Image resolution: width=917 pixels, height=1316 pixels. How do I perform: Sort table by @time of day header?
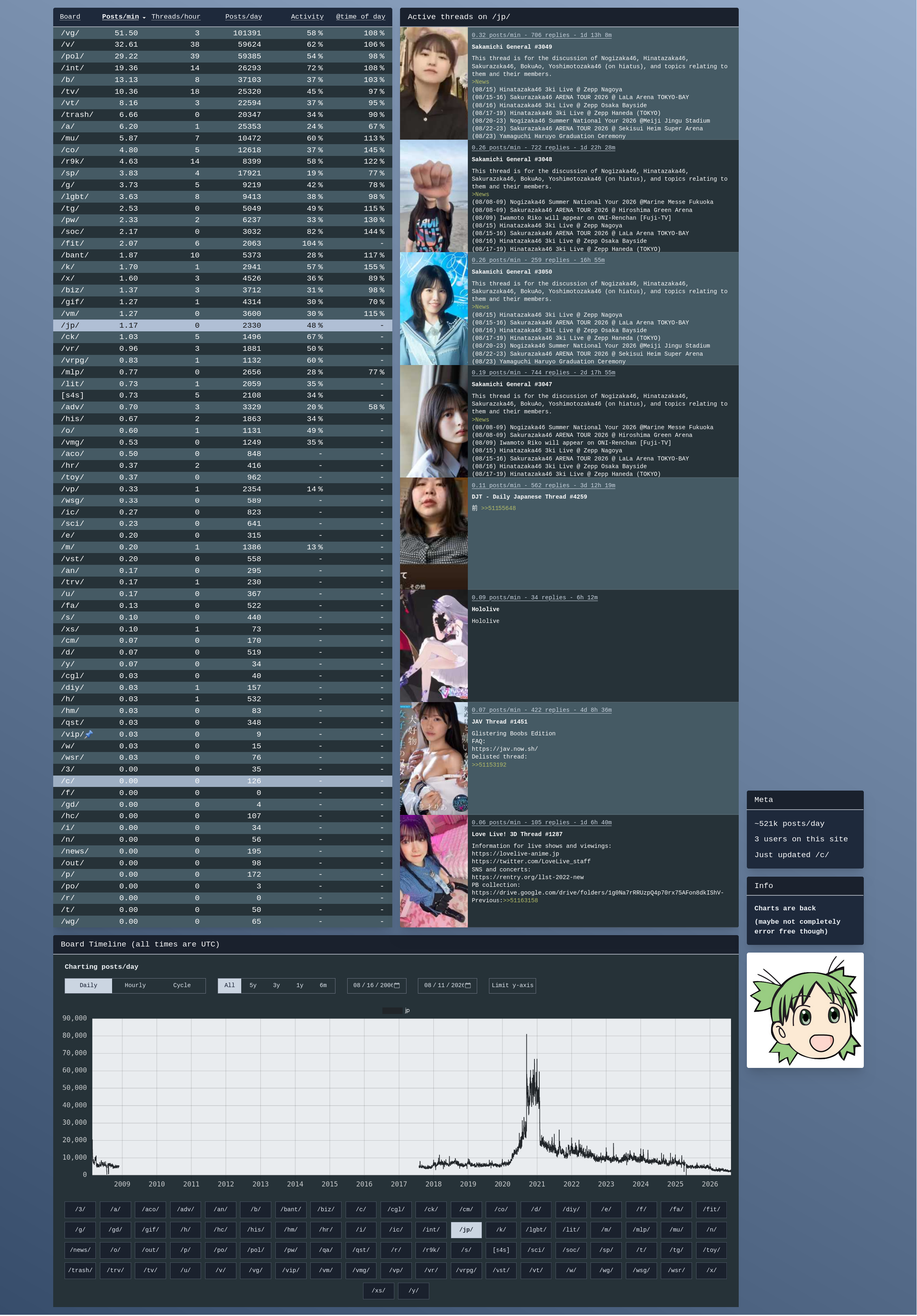pyautogui.click(x=361, y=17)
